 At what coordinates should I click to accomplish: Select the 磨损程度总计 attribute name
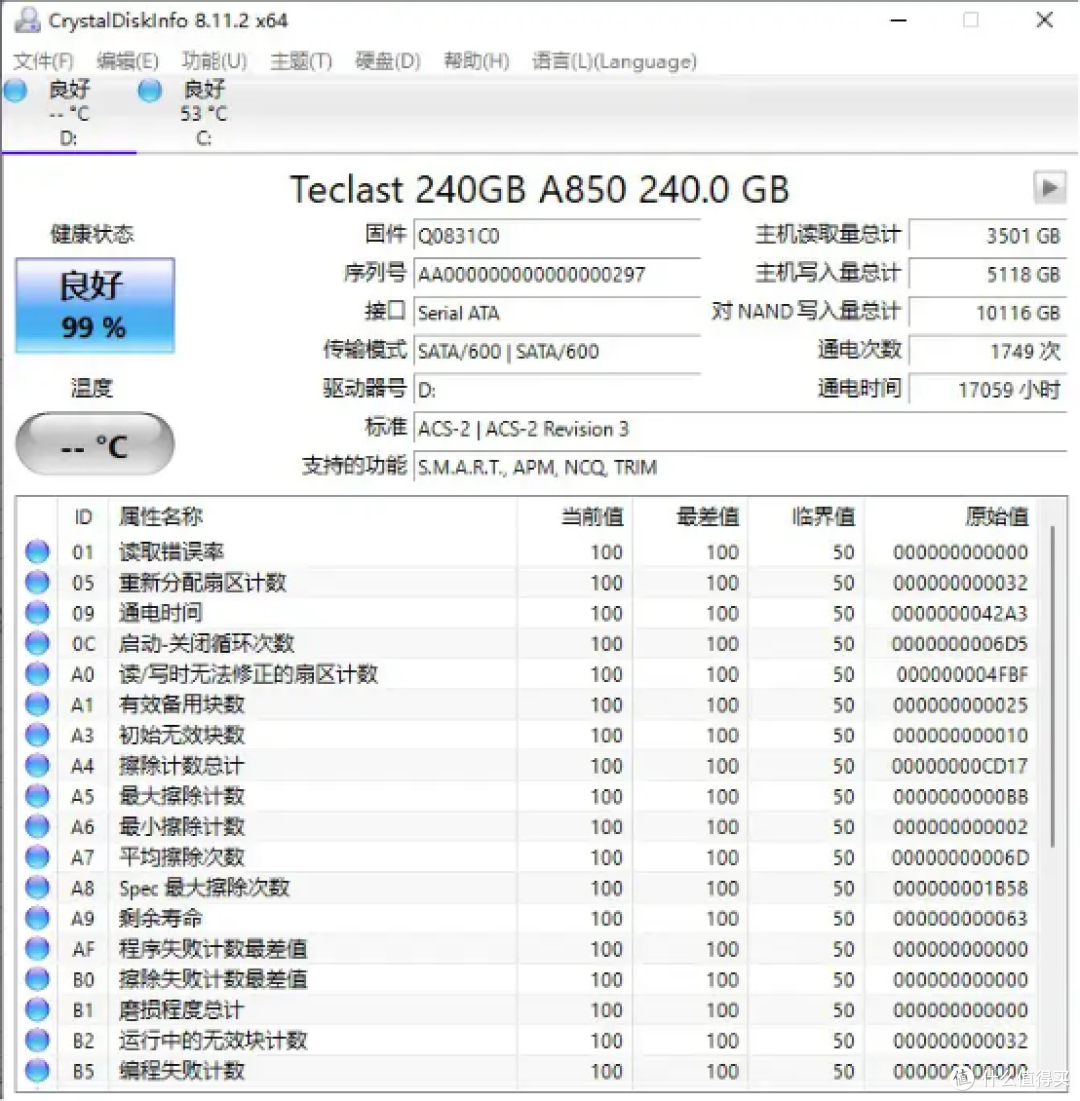coord(181,1010)
